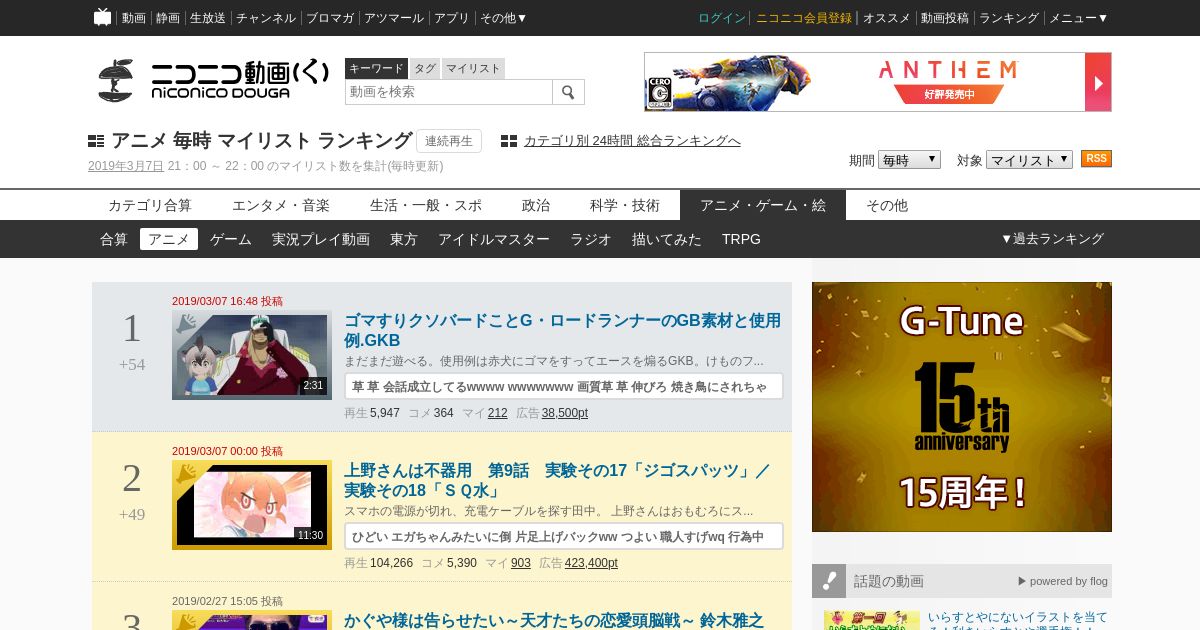The width and height of the screenshot is (1200, 630).
Task: Open ゴマすりクソバード video title
Action: (563, 330)
